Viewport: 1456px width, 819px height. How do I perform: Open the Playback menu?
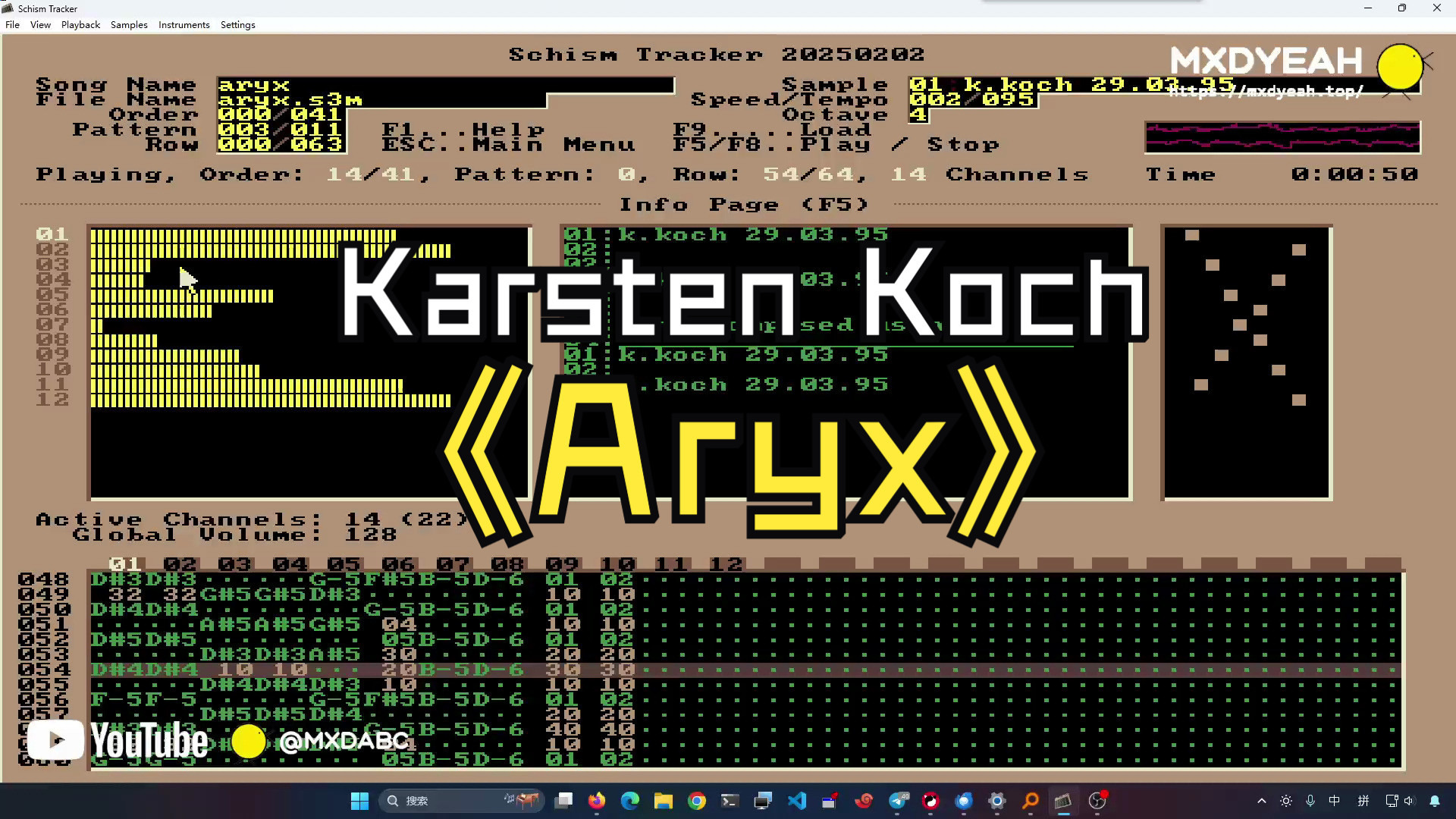click(80, 25)
